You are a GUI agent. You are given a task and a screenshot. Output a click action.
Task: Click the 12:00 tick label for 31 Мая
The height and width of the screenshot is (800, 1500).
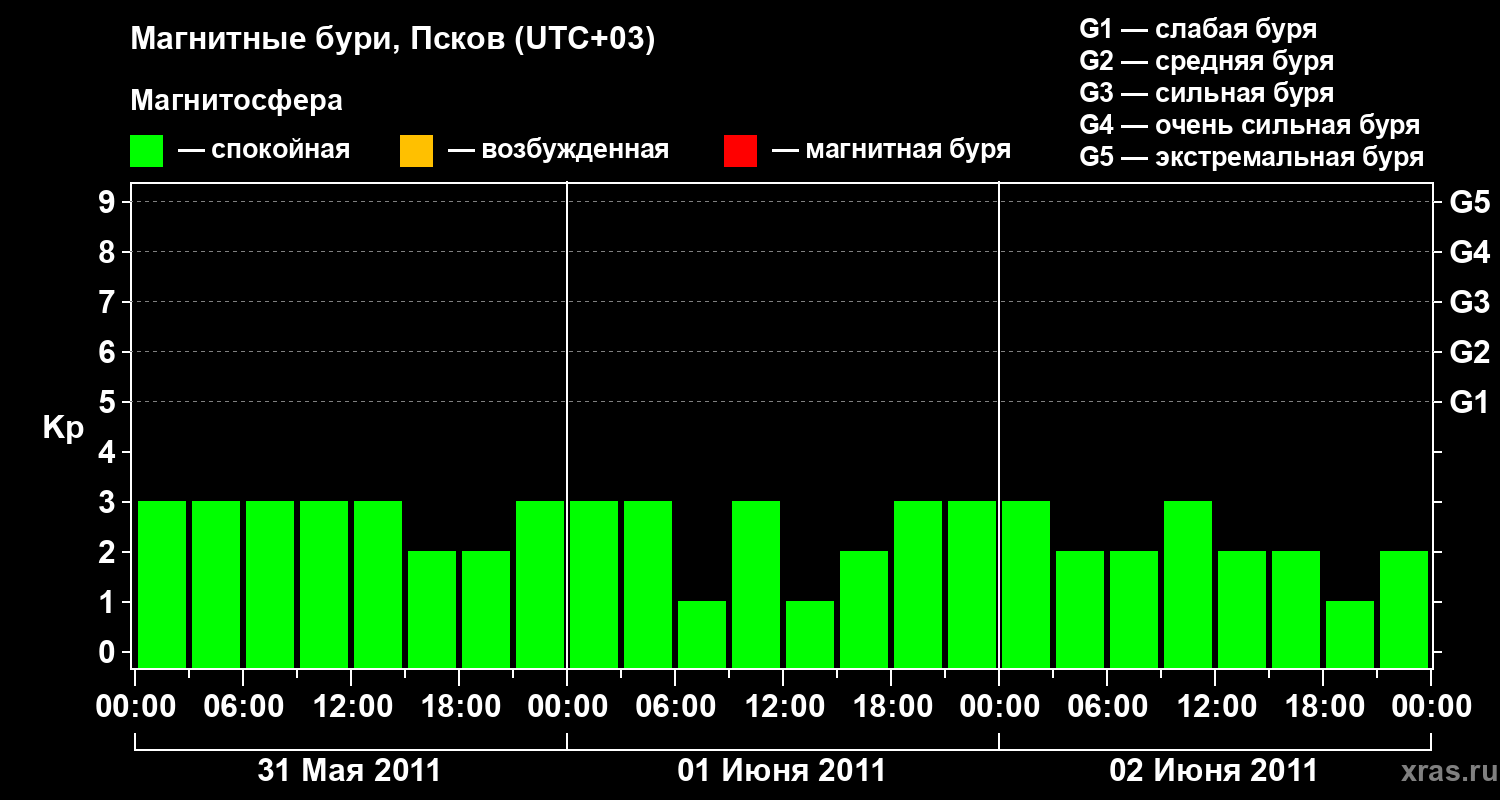351,707
